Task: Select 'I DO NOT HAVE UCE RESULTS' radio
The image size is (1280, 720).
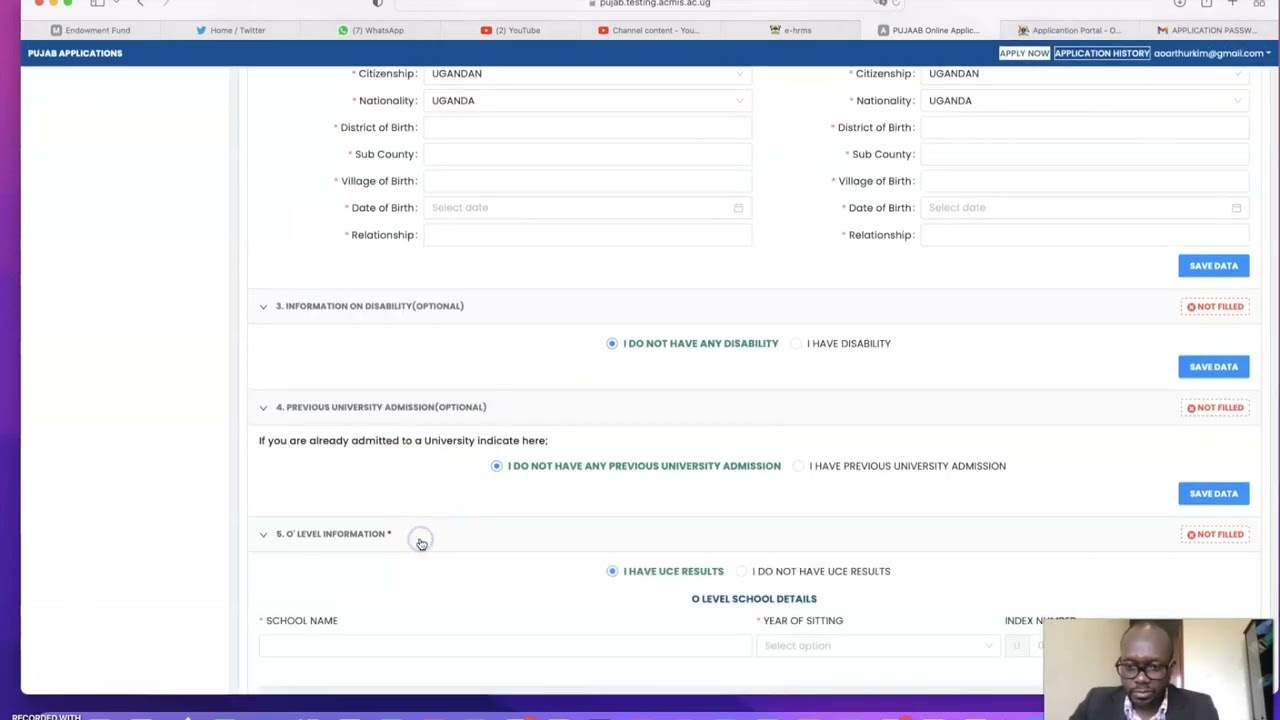Action: (x=741, y=572)
